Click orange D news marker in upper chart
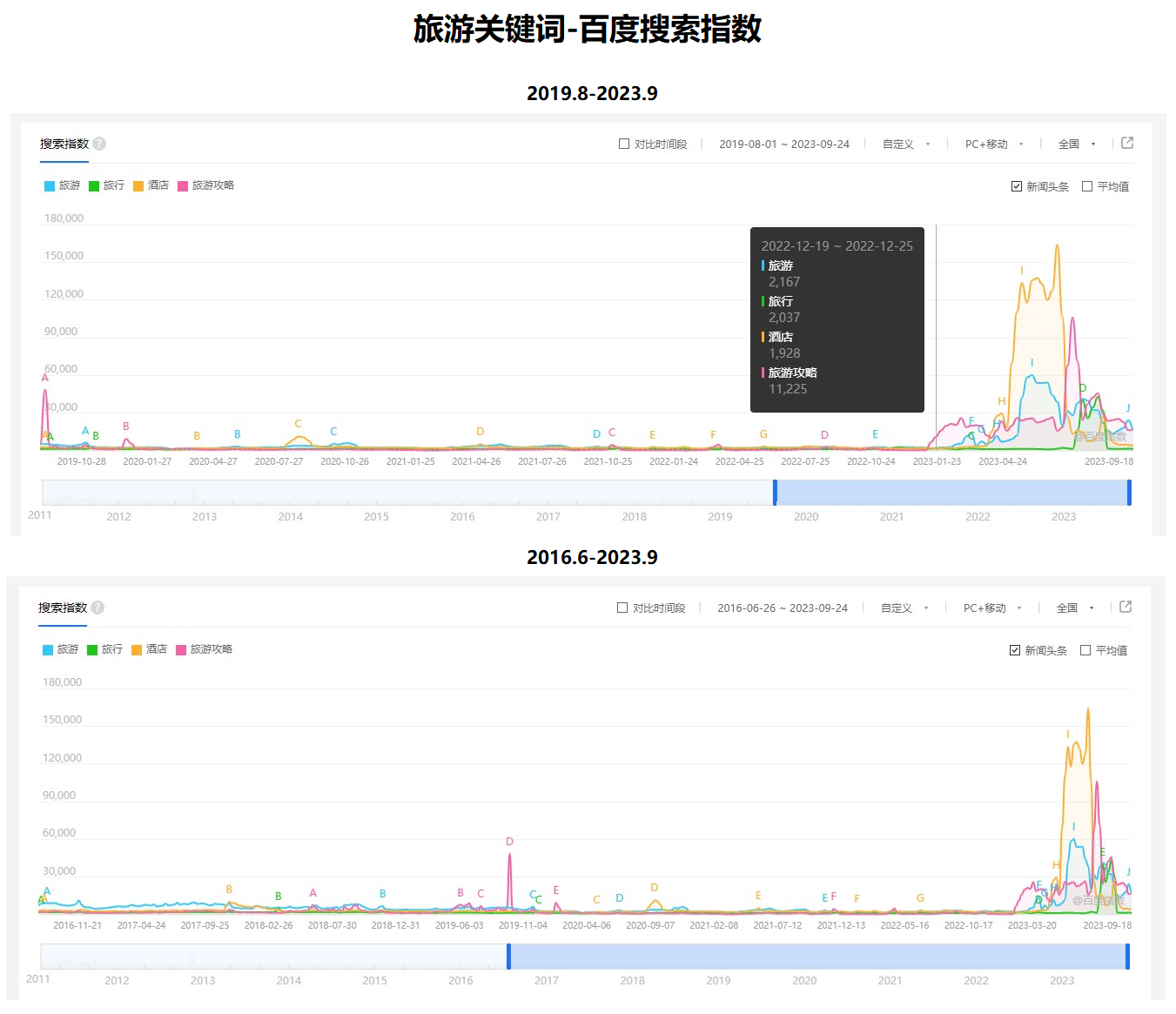1176x1014 pixels. [x=480, y=432]
